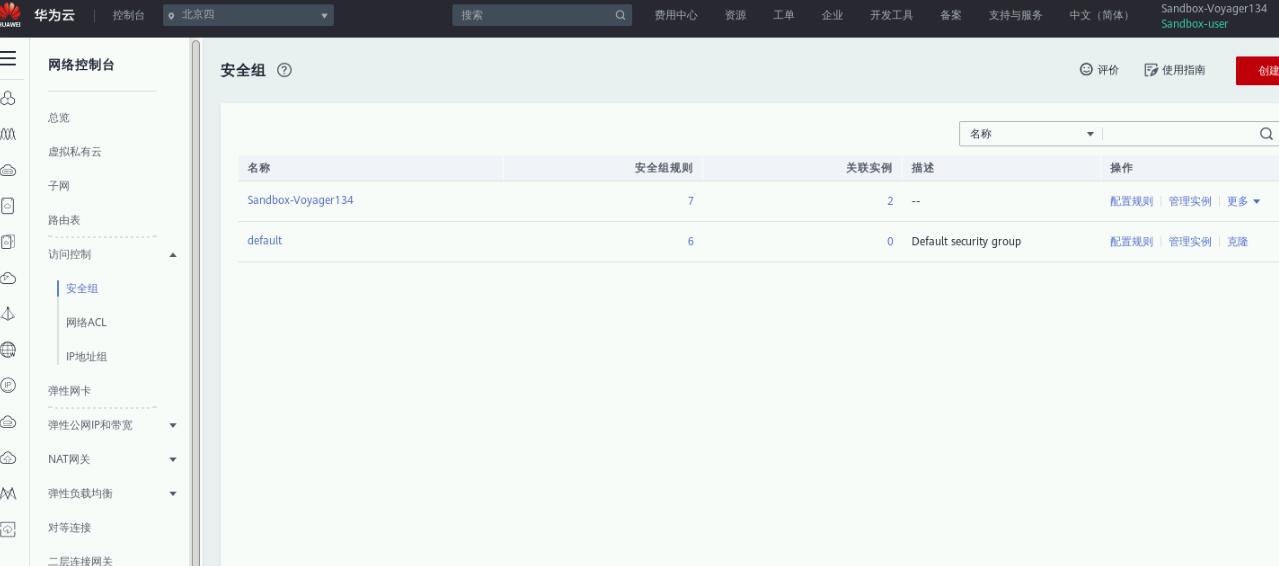Image resolution: width=1279 pixels, height=566 pixels.
Task: Click the 关联实例 column header
Action: (x=870, y=168)
